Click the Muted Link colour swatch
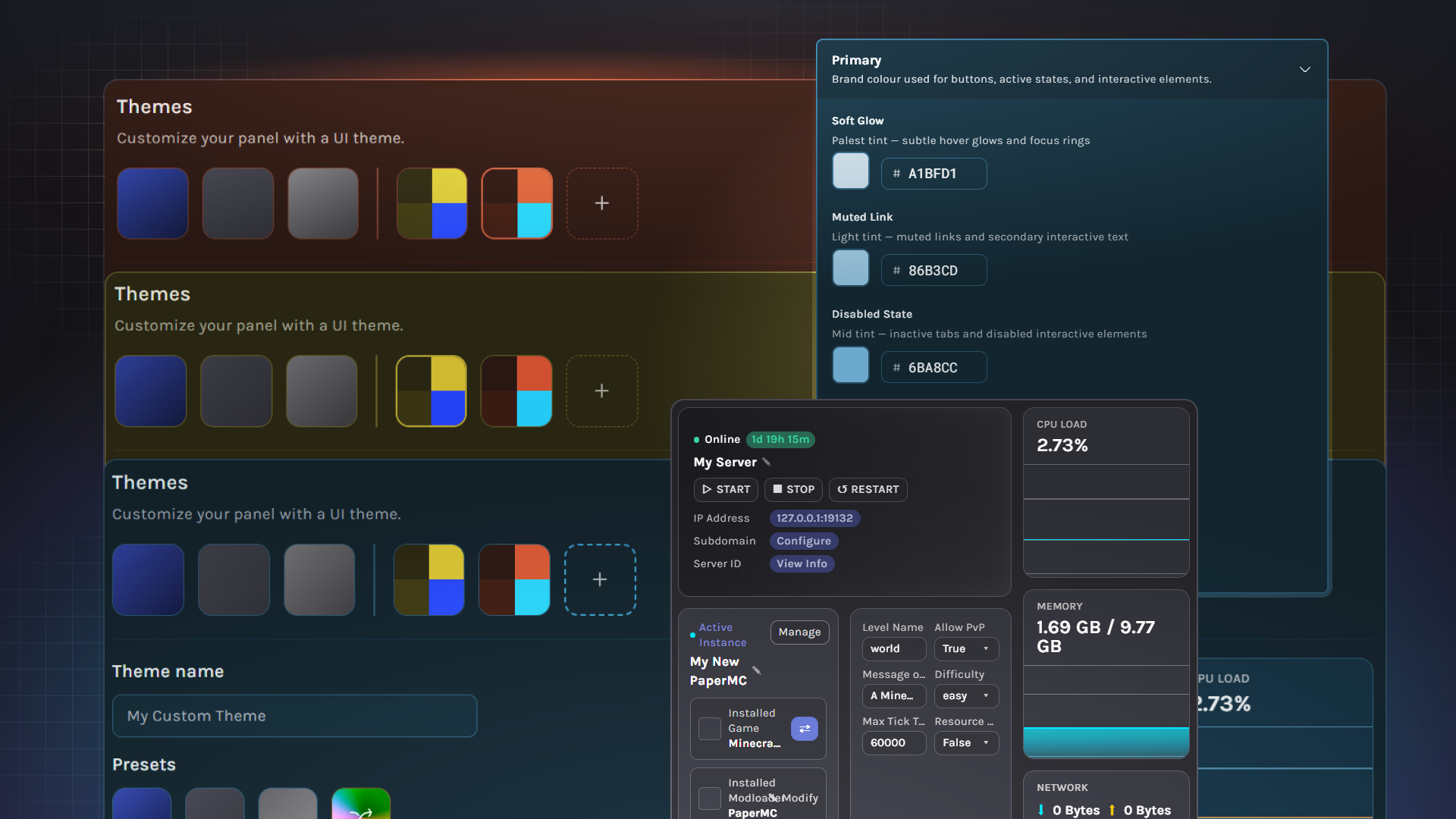Viewport: 1456px width, 819px height. [851, 268]
